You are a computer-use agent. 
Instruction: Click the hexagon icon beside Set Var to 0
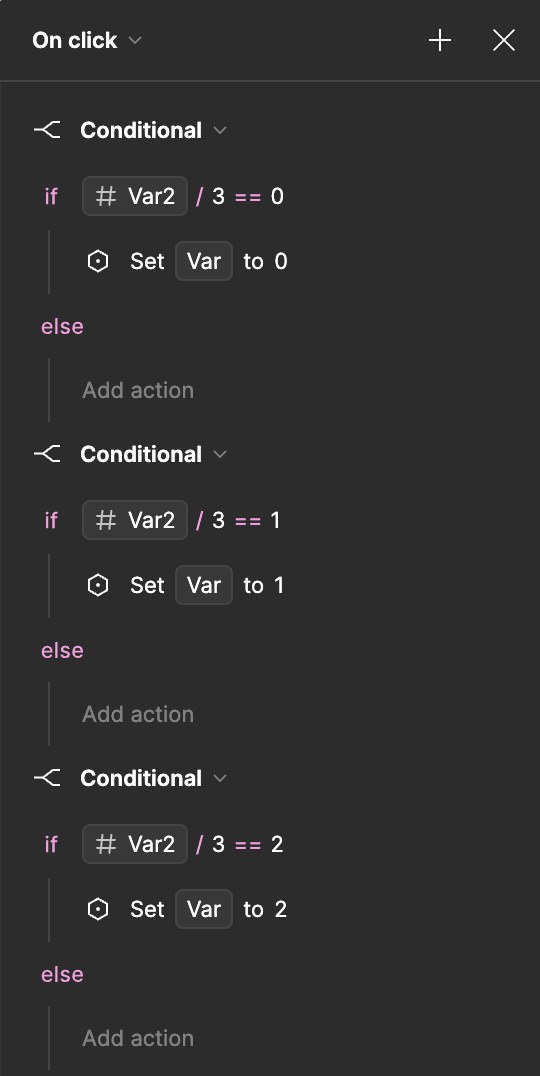[98, 261]
